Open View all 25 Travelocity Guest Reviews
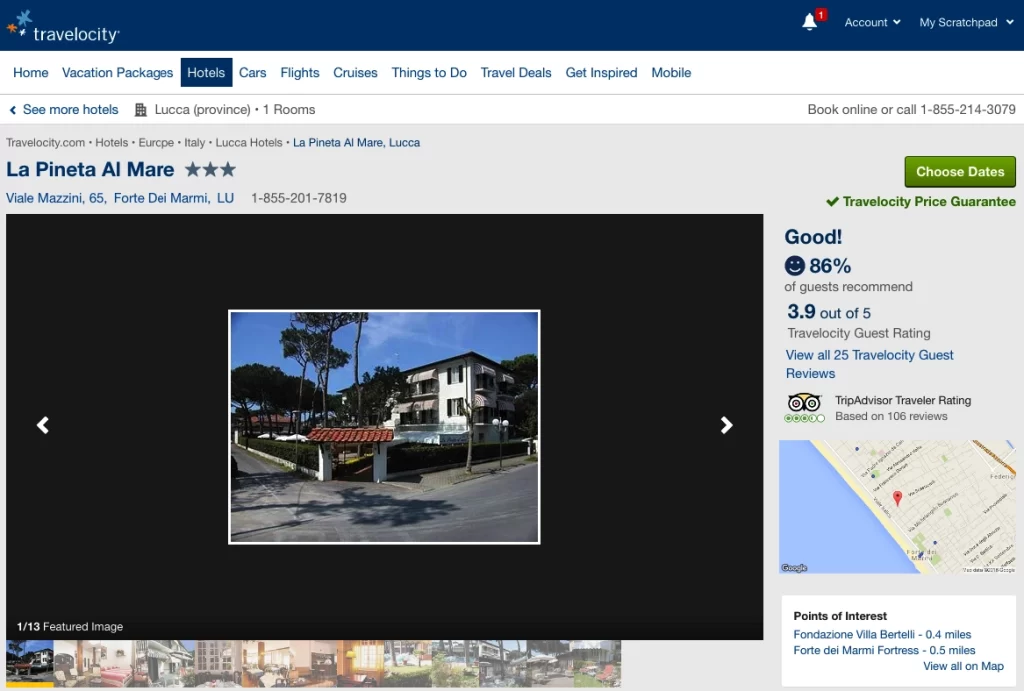The image size is (1024, 691). pos(869,364)
